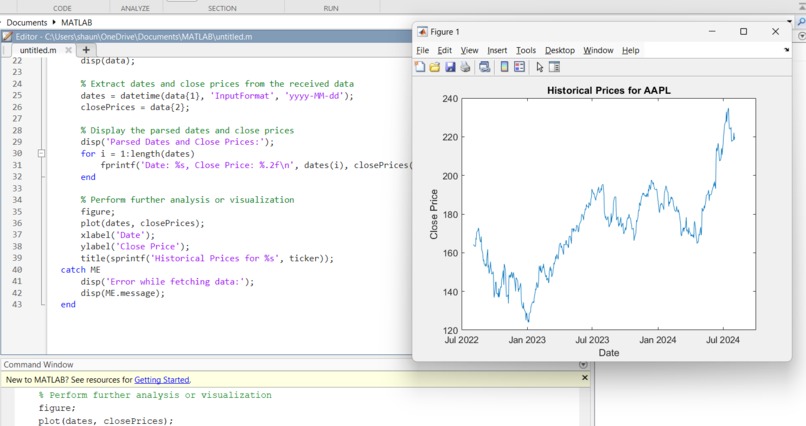Click the Print Figure printer icon
806x426 pixels.
pos(465,67)
